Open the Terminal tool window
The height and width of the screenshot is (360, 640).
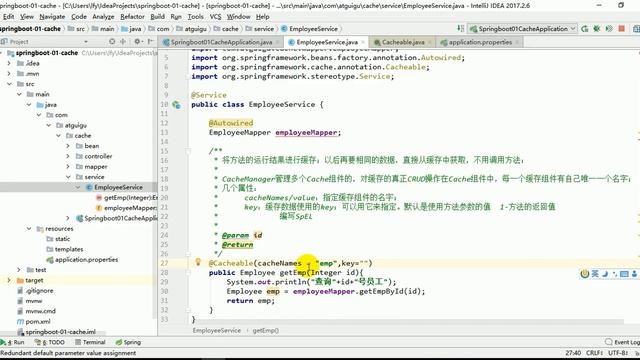click(90, 342)
